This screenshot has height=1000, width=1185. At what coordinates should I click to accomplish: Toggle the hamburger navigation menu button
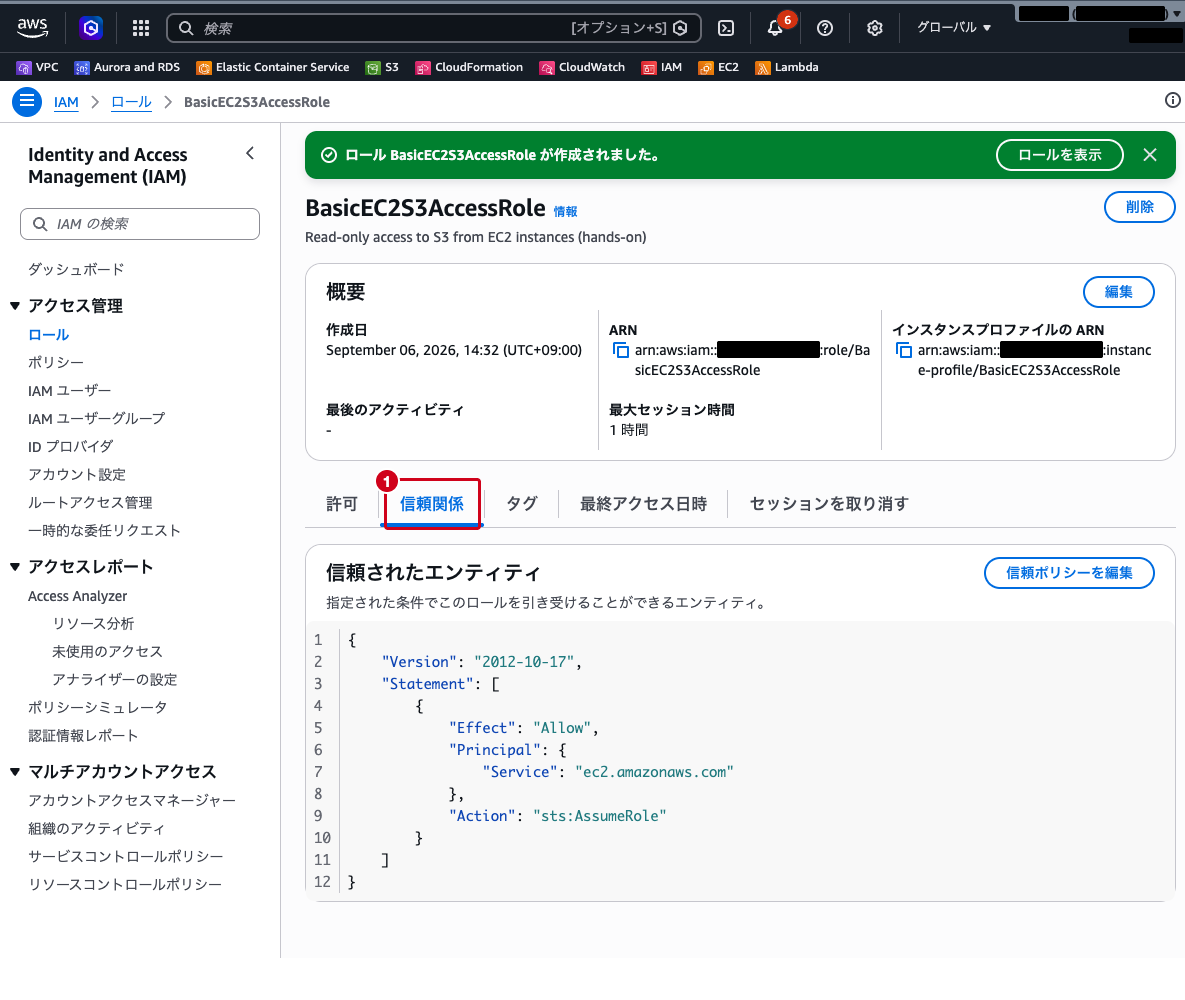point(26,101)
